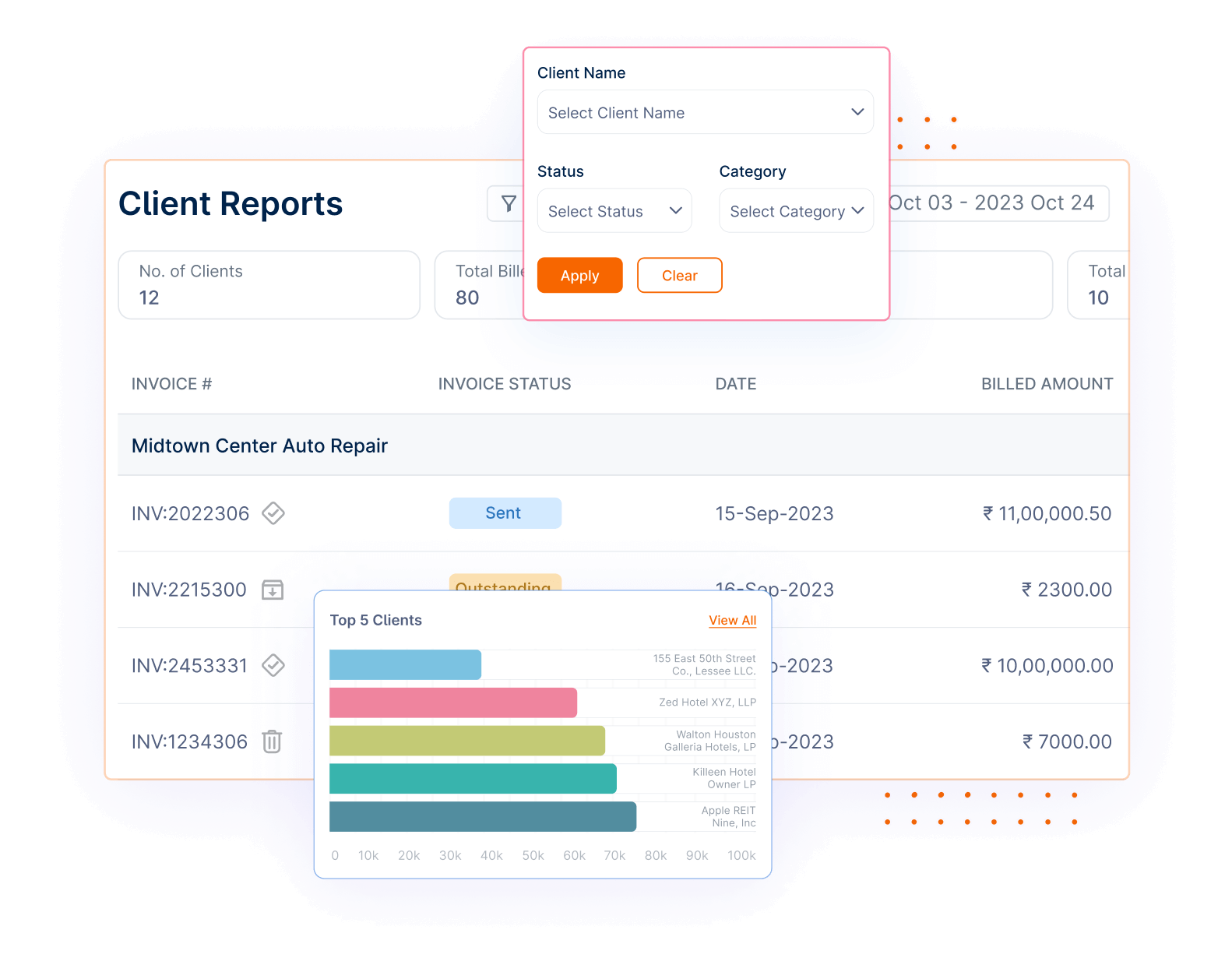Sort by INVOICE STATUS column header
The width and height of the screenshot is (1232, 965).
(x=505, y=384)
